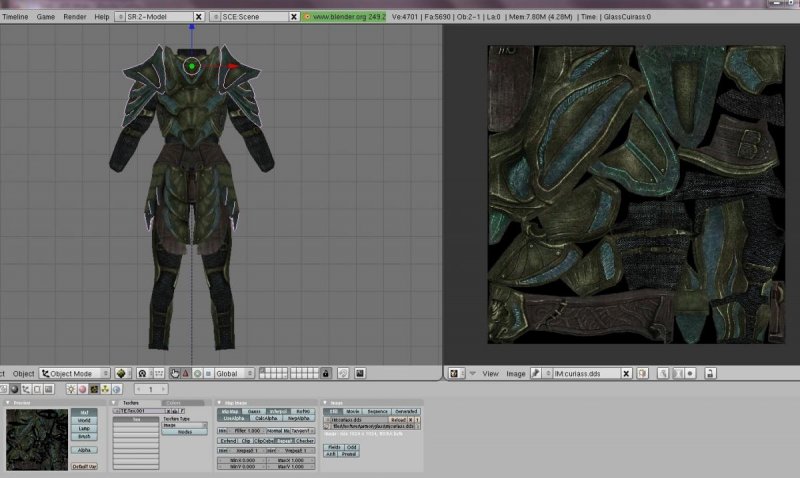
Task: Toggle the alpha-only dot icon
Action: pos(690,373)
